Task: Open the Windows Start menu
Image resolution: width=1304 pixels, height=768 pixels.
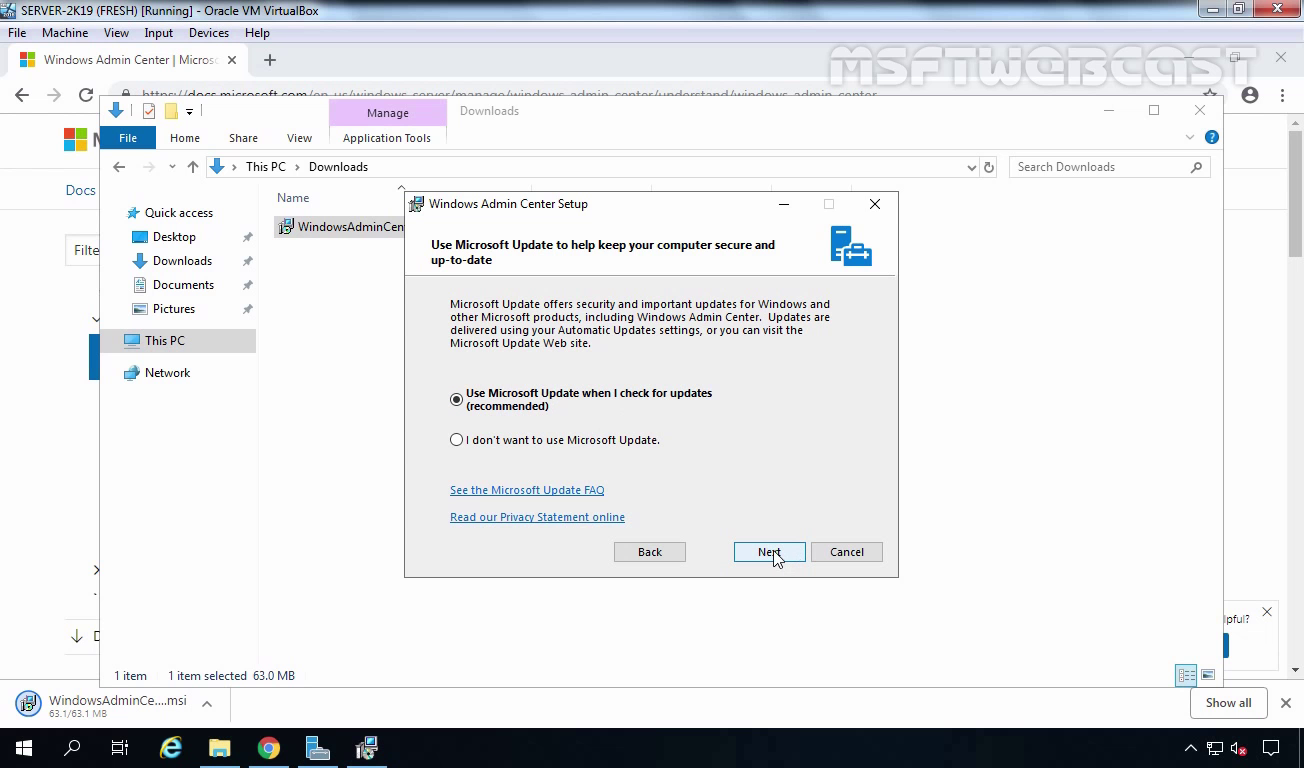Action: pyautogui.click(x=24, y=748)
